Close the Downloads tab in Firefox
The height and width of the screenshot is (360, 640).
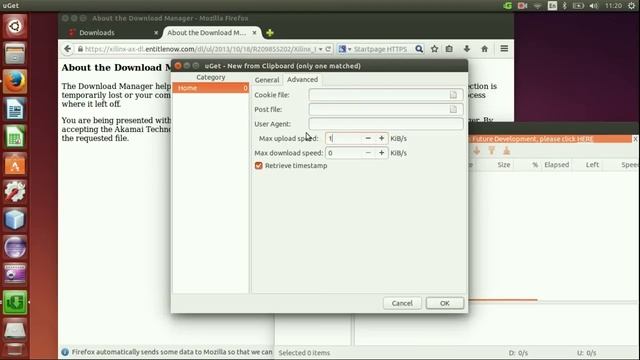pos(156,33)
